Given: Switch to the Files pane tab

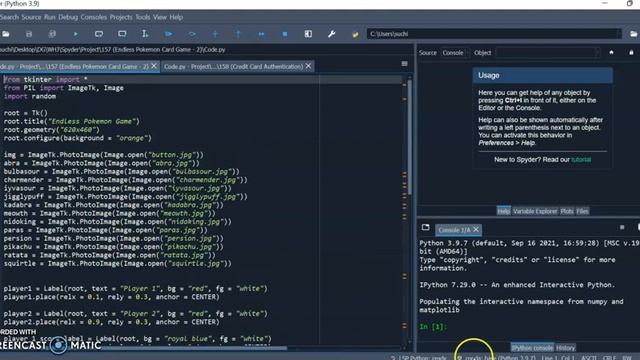Looking at the screenshot, I should pos(582,211).
